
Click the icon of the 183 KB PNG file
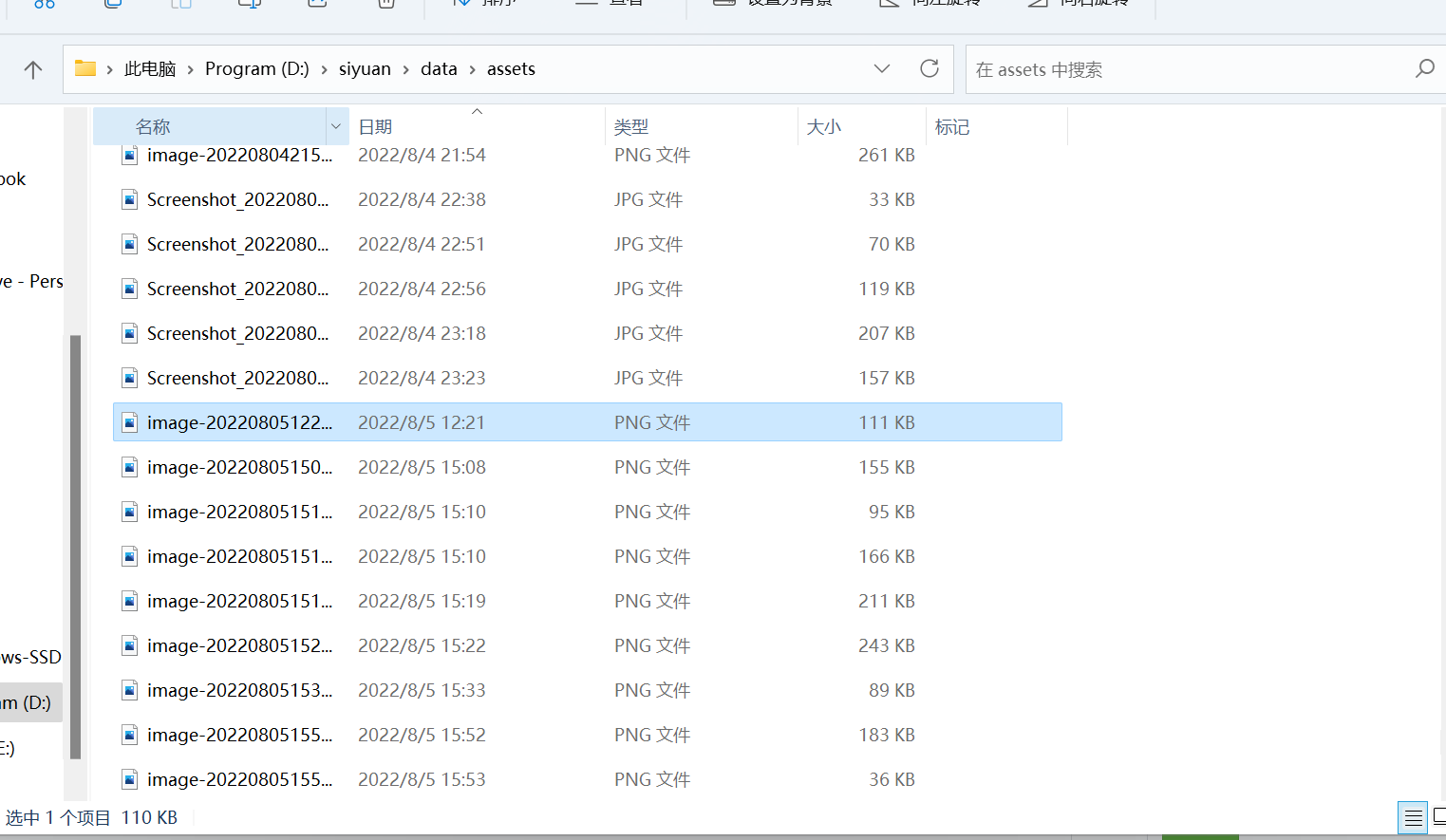click(130, 735)
